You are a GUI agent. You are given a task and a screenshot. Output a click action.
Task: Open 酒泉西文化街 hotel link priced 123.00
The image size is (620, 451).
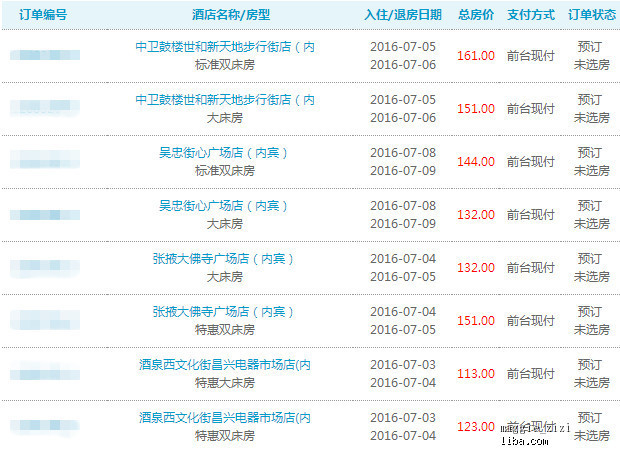pos(224,417)
